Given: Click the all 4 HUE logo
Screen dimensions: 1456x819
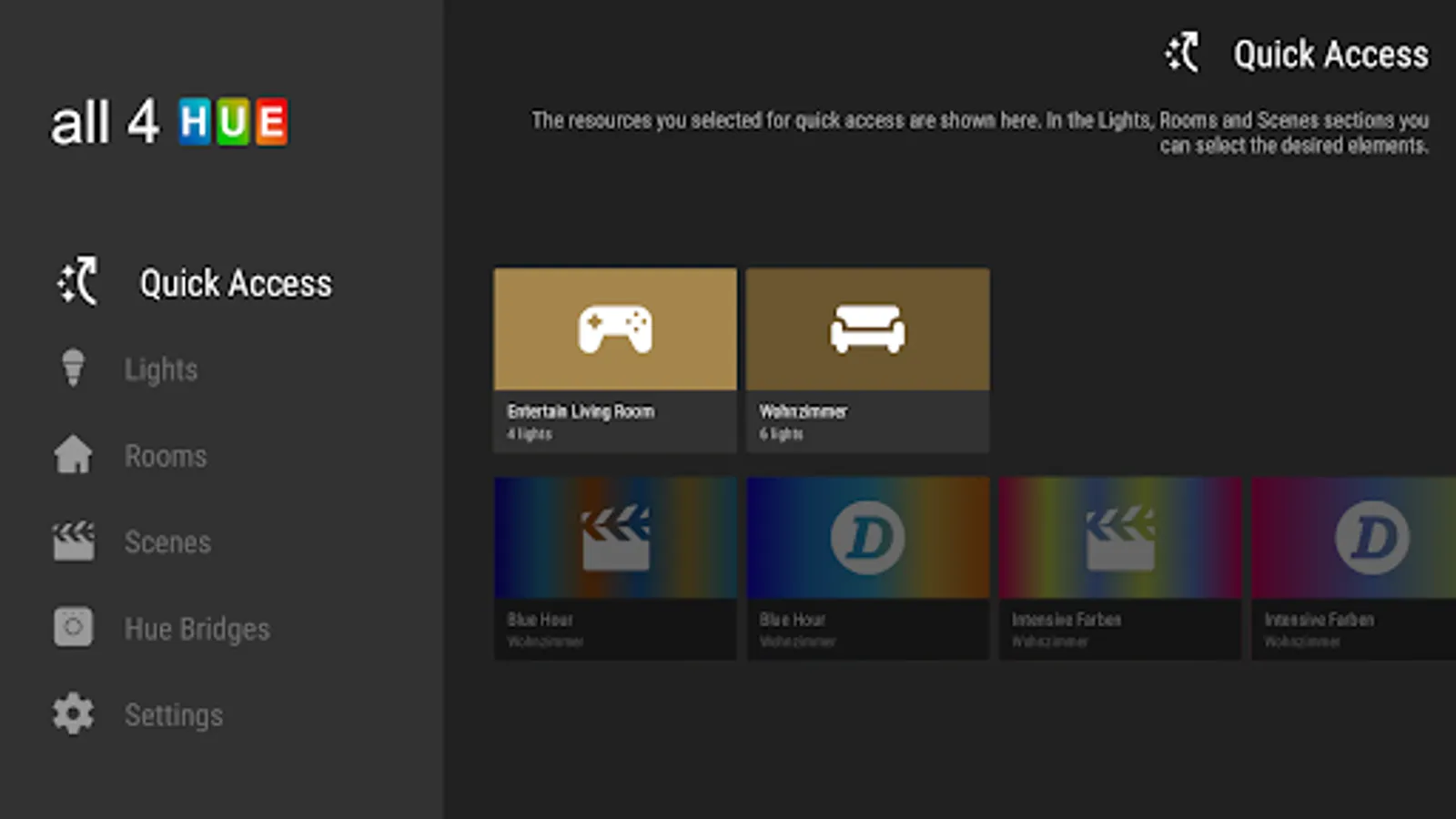Looking at the screenshot, I should [169, 122].
